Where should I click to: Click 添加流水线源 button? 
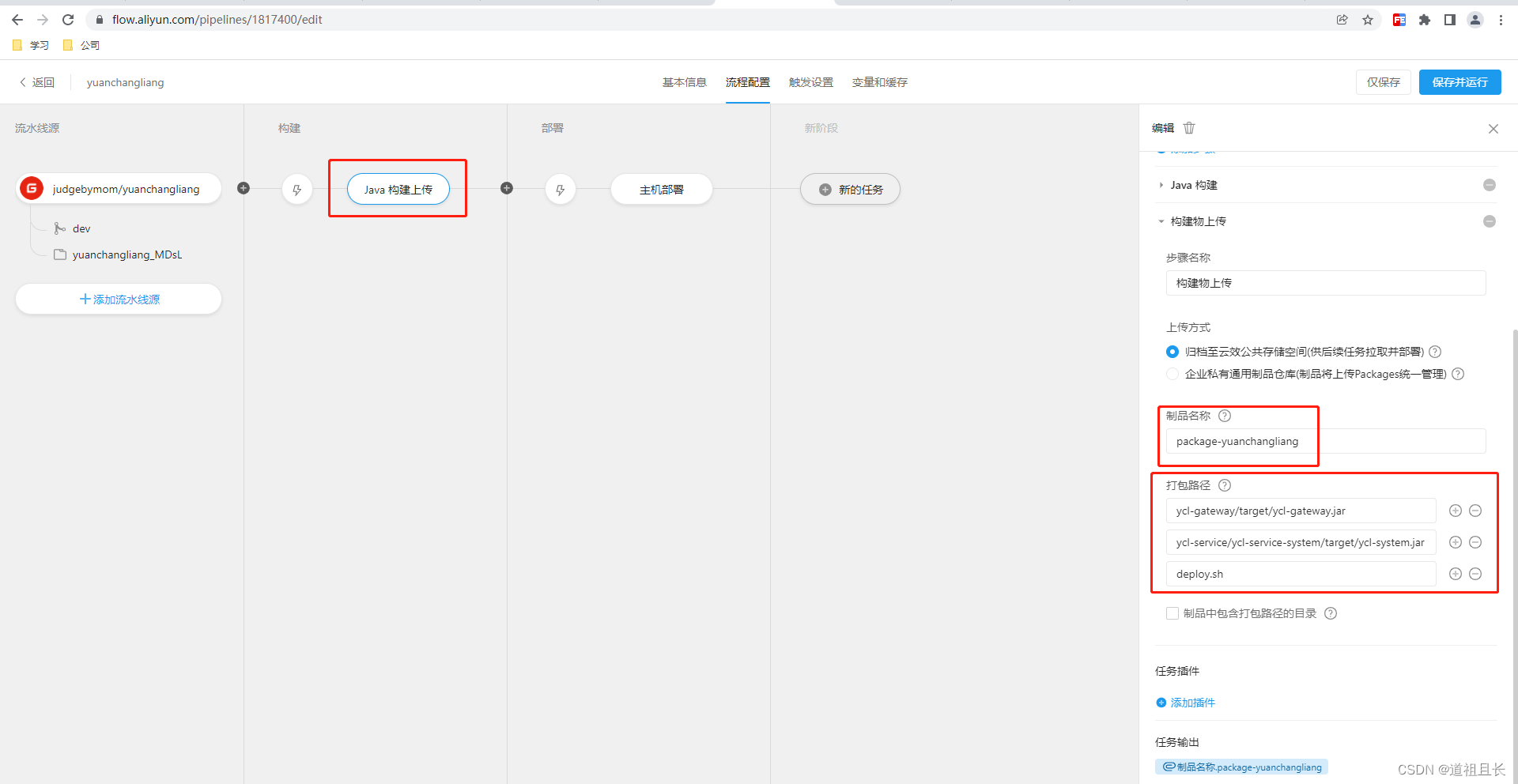[119, 300]
